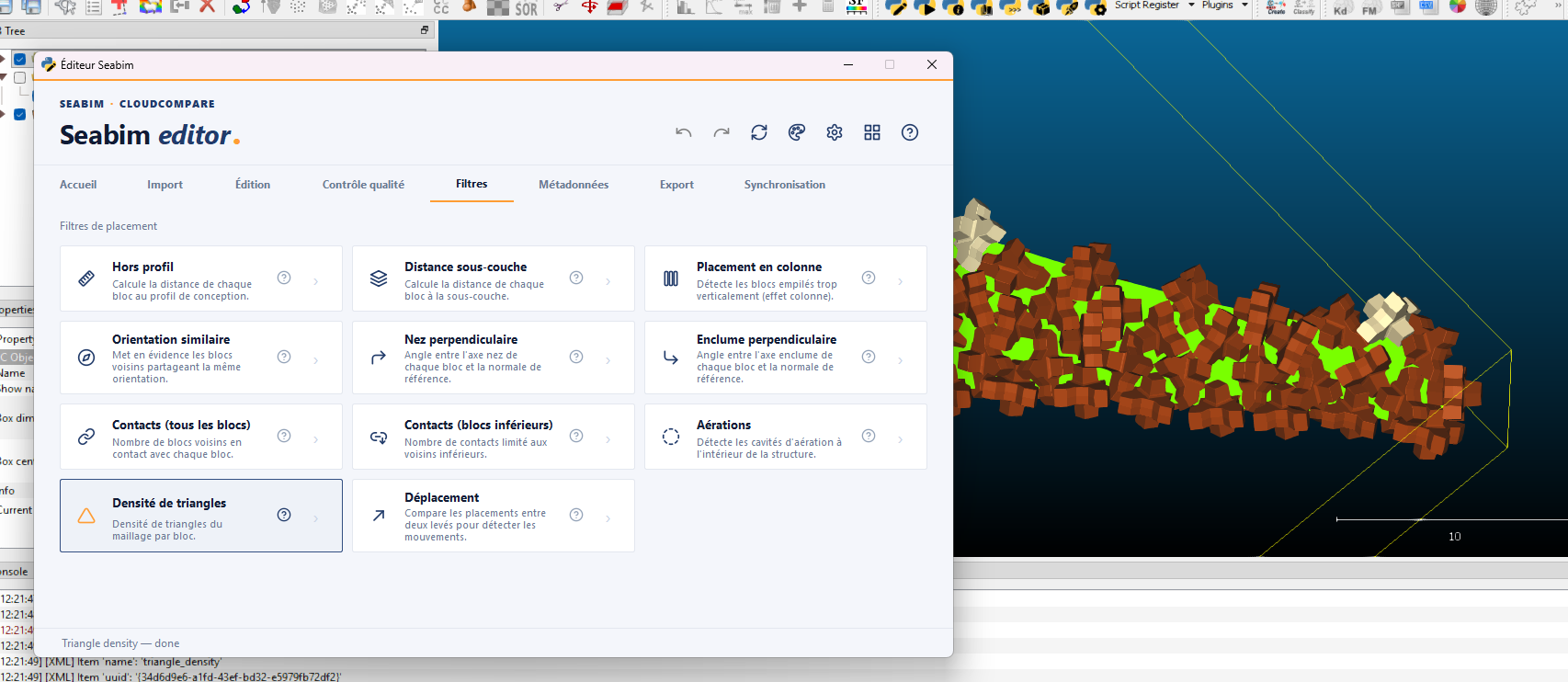
Task: Click the FM toolbar icon
Action: [1369, 7]
